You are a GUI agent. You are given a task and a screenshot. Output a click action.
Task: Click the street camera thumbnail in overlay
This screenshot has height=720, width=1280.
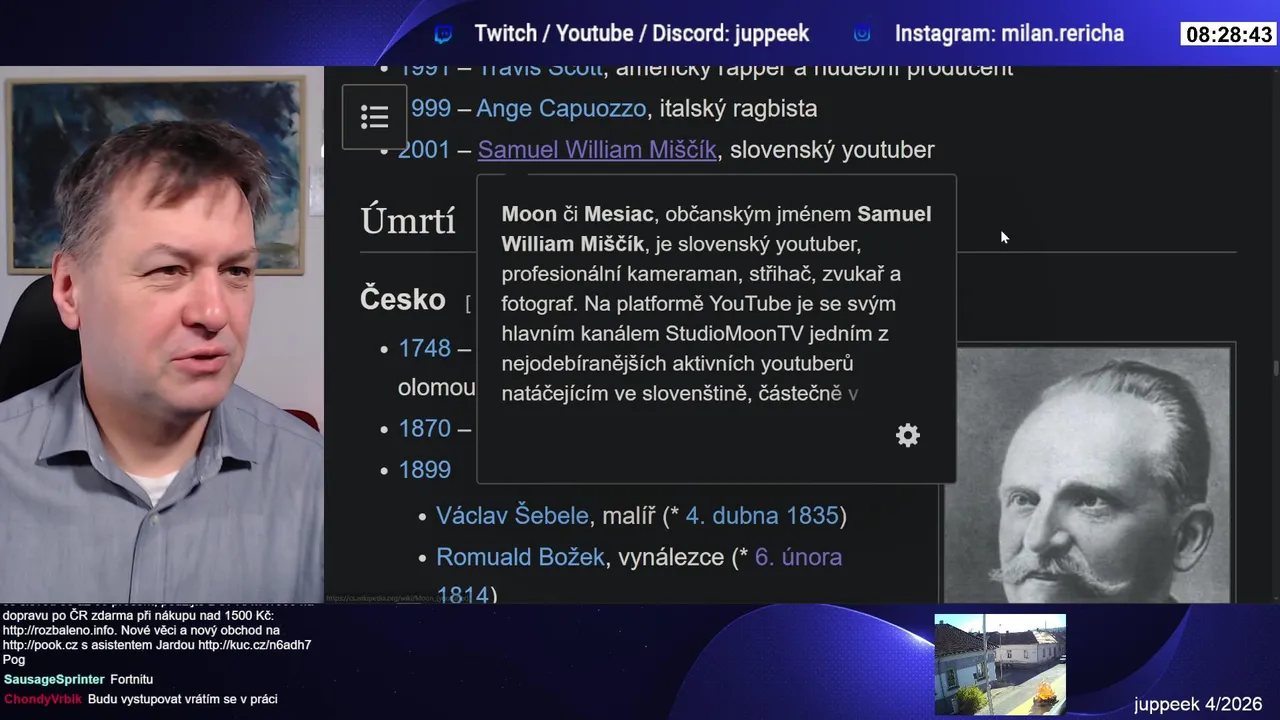pyautogui.click(x=1000, y=664)
